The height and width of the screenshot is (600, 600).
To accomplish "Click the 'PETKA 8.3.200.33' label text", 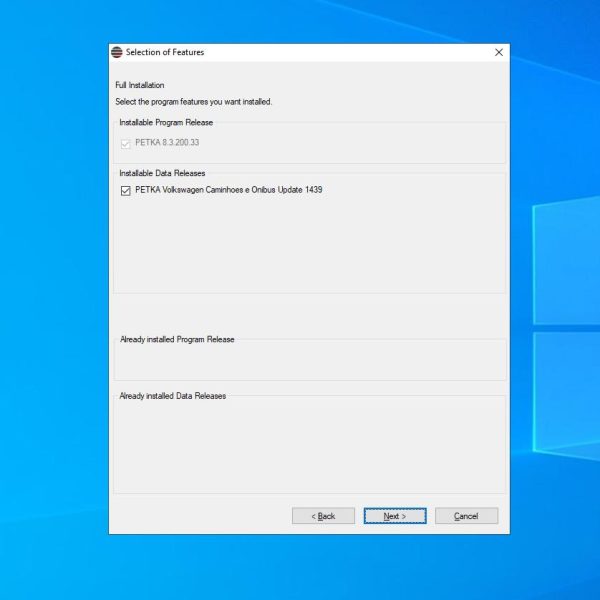I will coord(167,142).
